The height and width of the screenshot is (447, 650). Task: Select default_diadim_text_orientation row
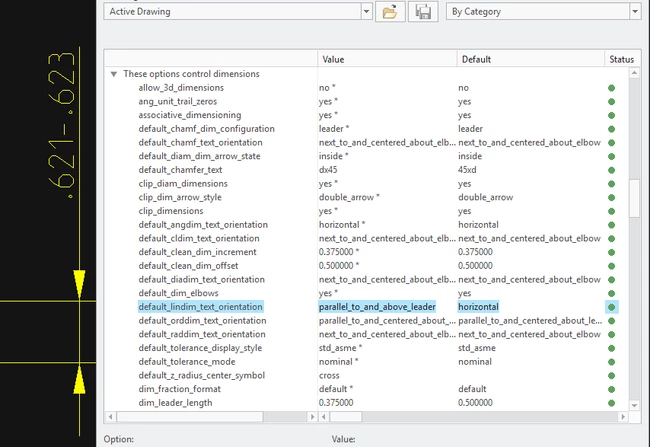(201, 279)
